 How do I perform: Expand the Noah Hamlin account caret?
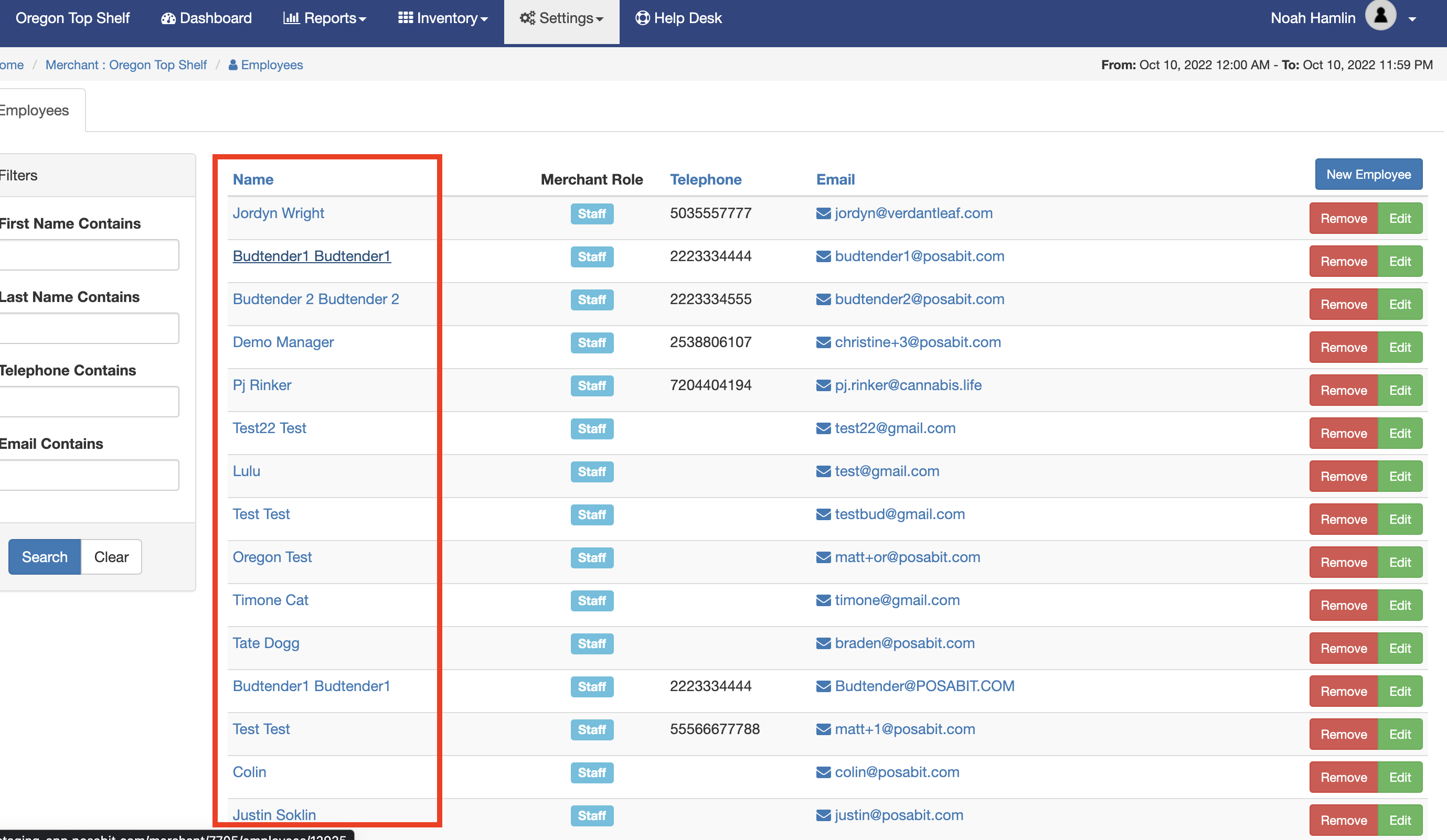(1412, 19)
